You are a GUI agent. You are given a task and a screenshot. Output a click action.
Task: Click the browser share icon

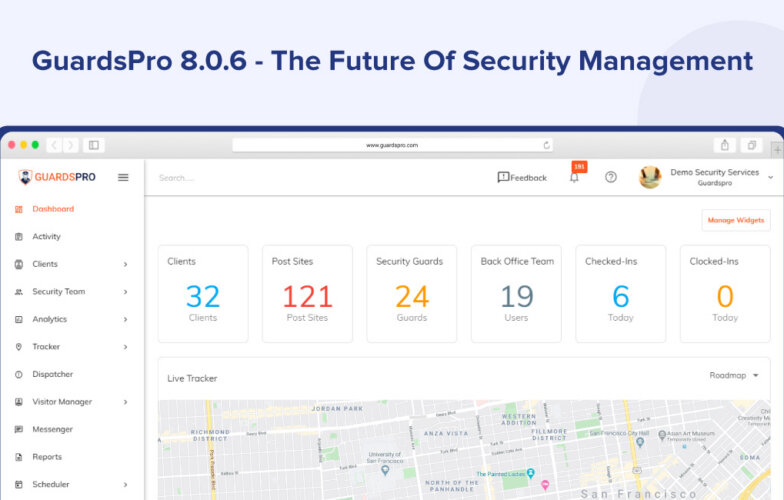coord(724,145)
